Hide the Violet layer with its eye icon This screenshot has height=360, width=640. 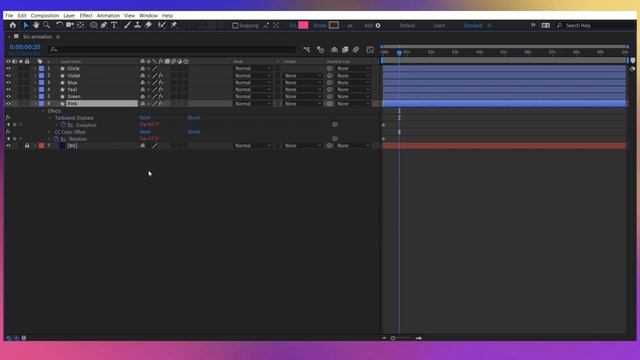click(8, 76)
